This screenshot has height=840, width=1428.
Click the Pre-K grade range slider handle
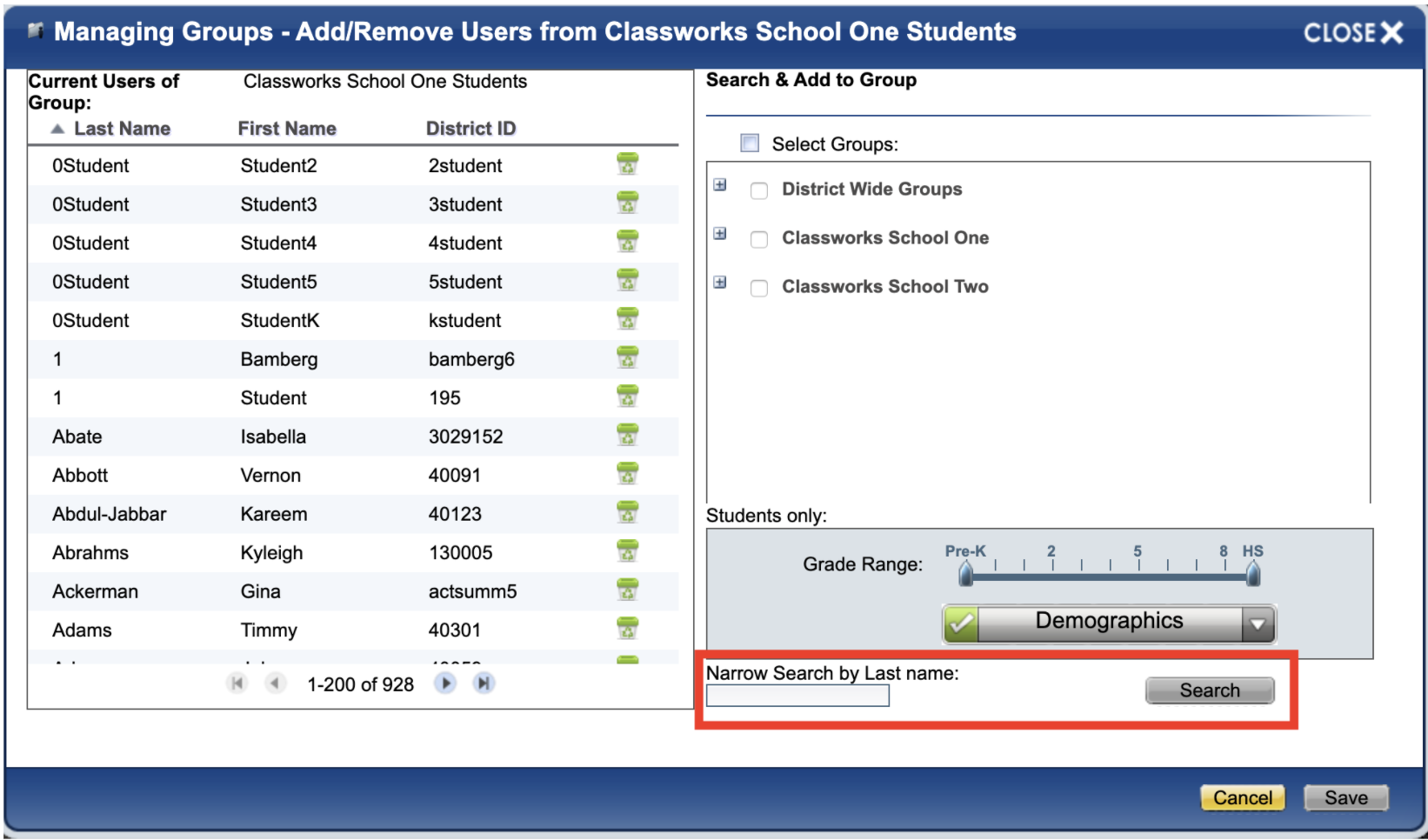(965, 573)
